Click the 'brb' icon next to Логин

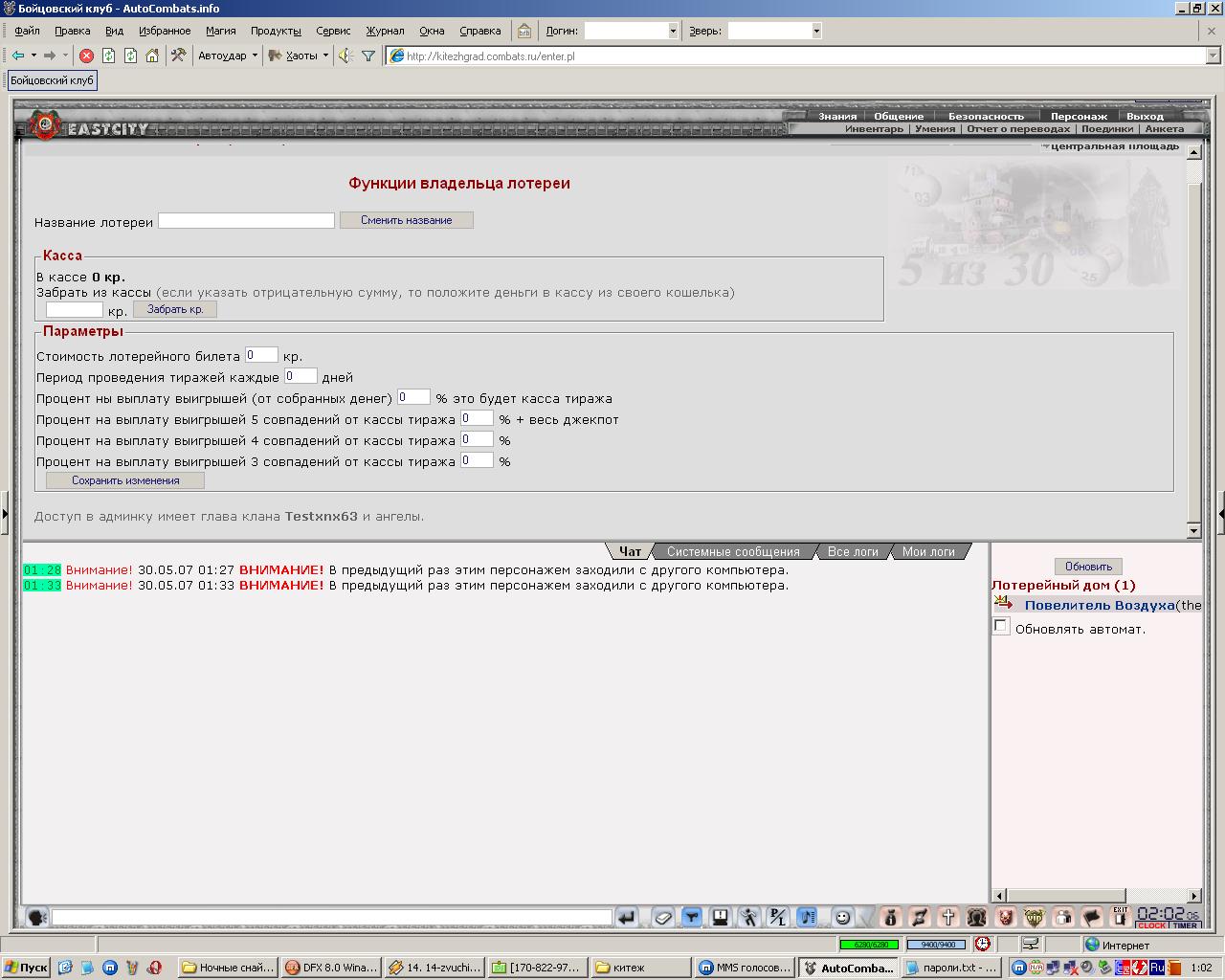point(524,31)
